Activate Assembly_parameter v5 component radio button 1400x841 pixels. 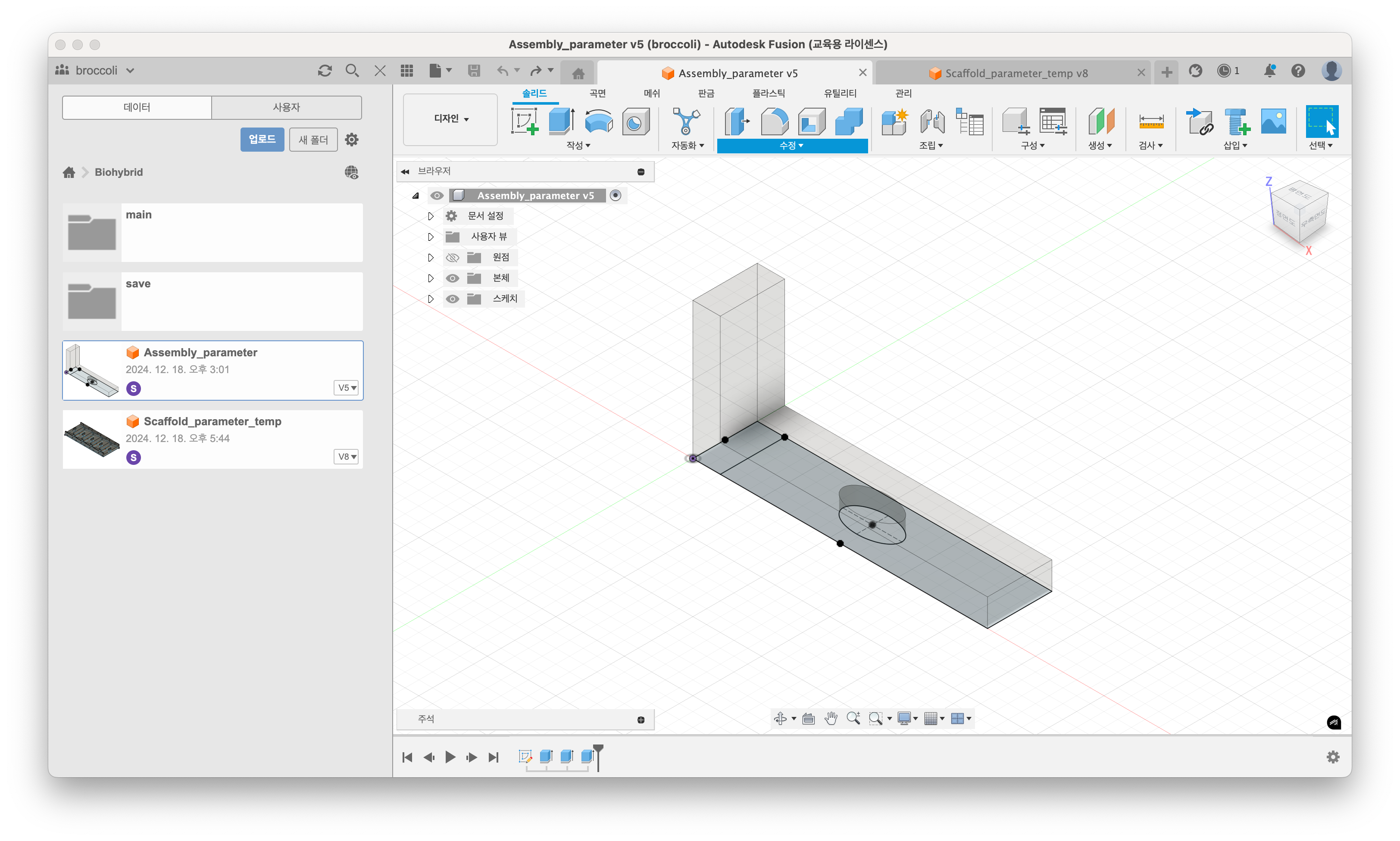tap(616, 196)
